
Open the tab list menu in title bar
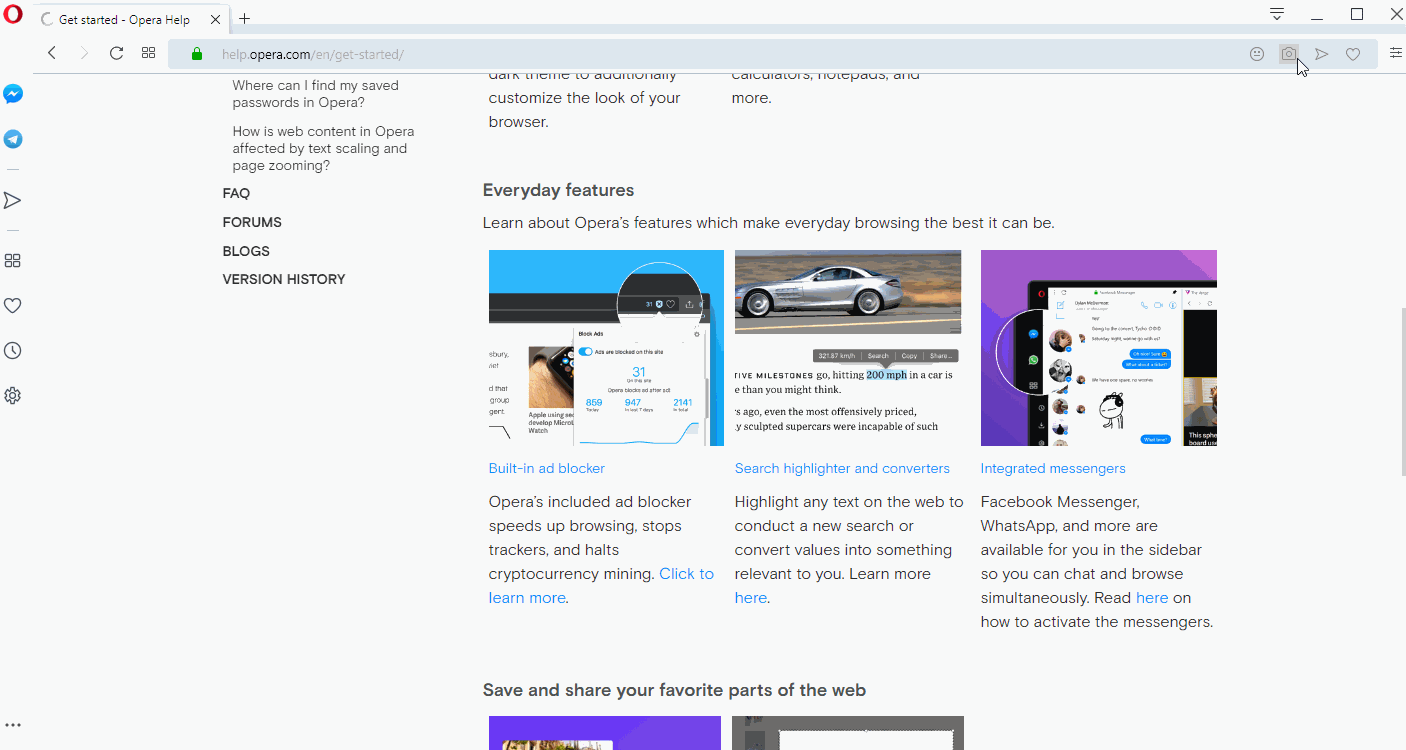click(1277, 14)
